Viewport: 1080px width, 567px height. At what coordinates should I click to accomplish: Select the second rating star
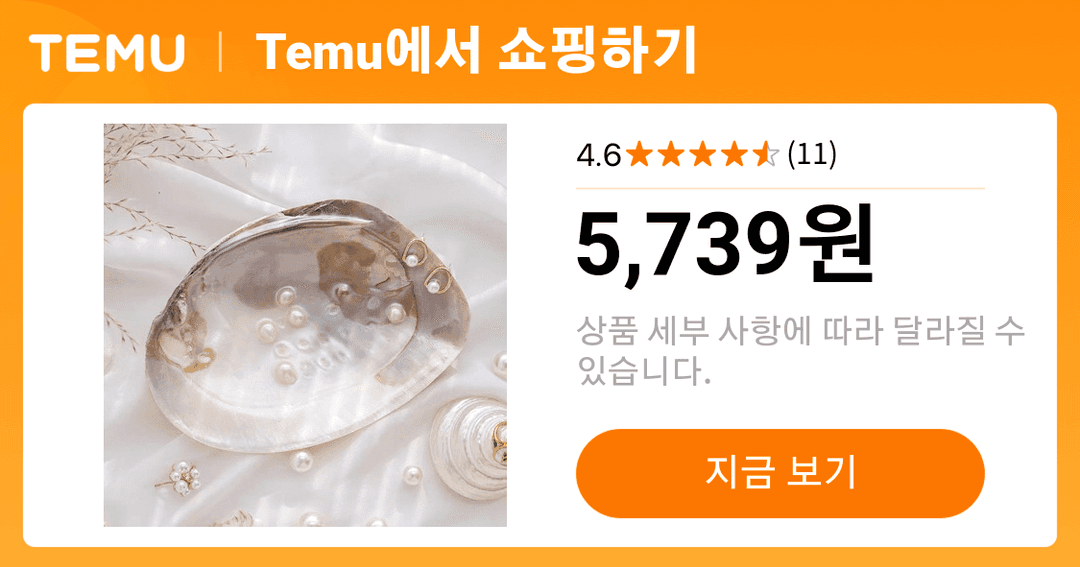coord(671,154)
